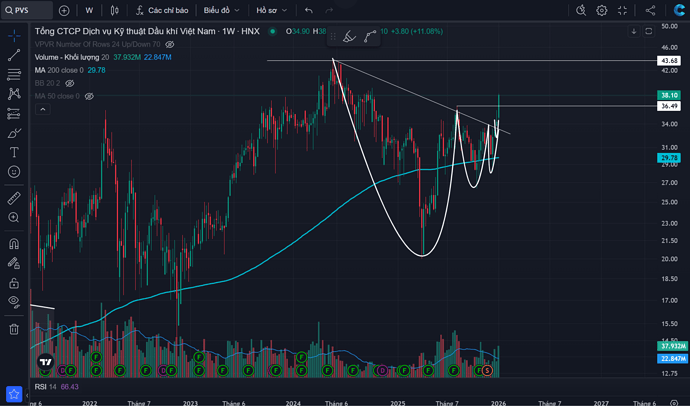Open the Fibonacci and horizontal lines tool
690x406 pixels.
pyautogui.click(x=14, y=74)
